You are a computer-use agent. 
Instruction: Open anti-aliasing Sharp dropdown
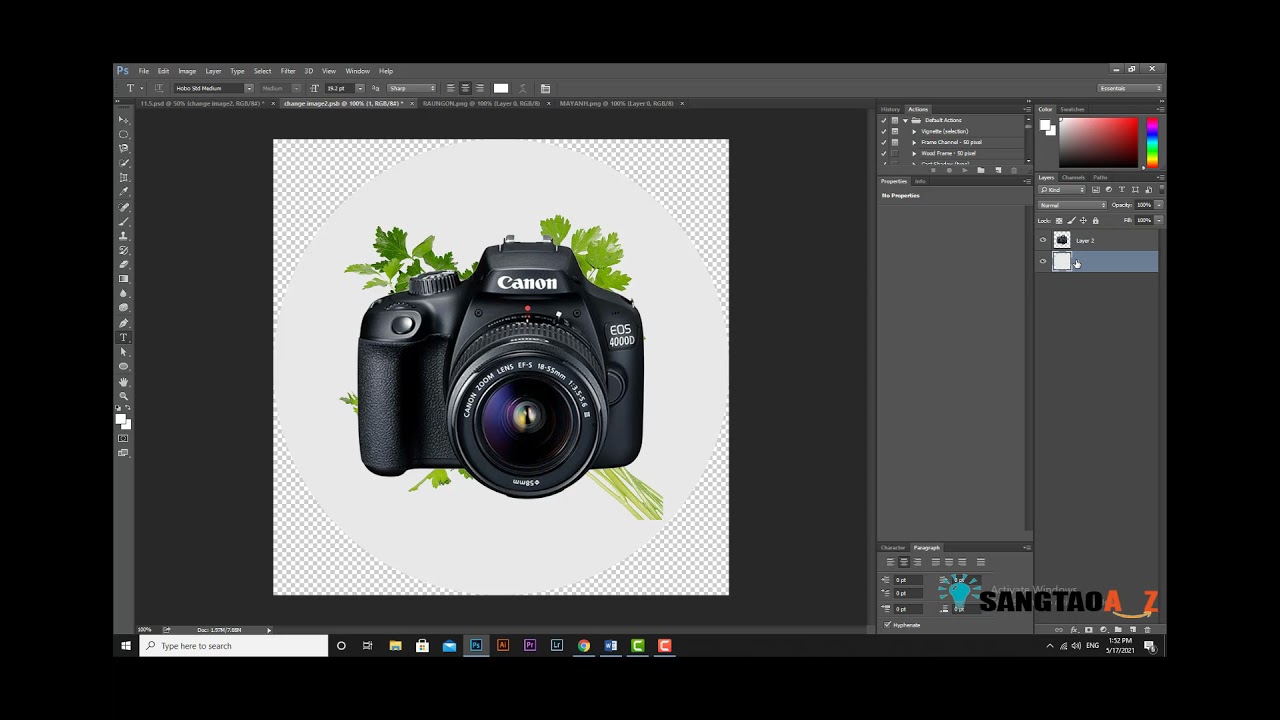(412, 88)
